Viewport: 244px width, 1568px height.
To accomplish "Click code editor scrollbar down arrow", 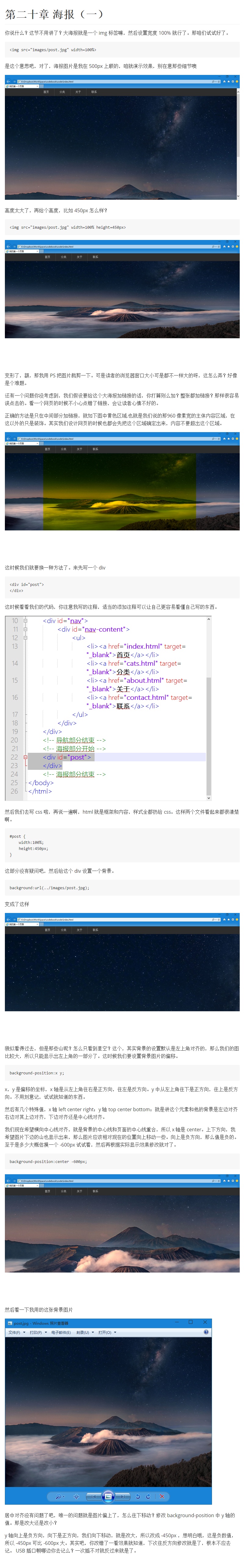I will [209, 797].
